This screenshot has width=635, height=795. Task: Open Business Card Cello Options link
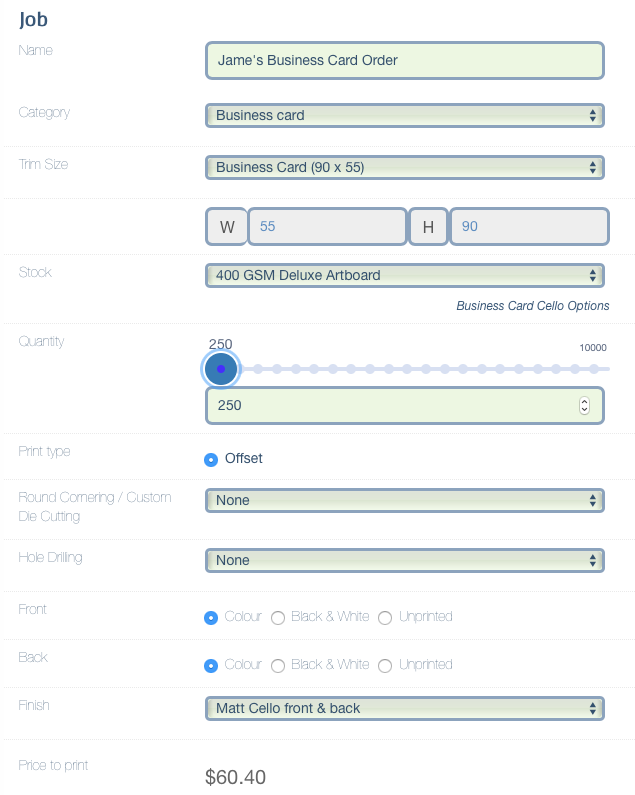(x=532, y=306)
